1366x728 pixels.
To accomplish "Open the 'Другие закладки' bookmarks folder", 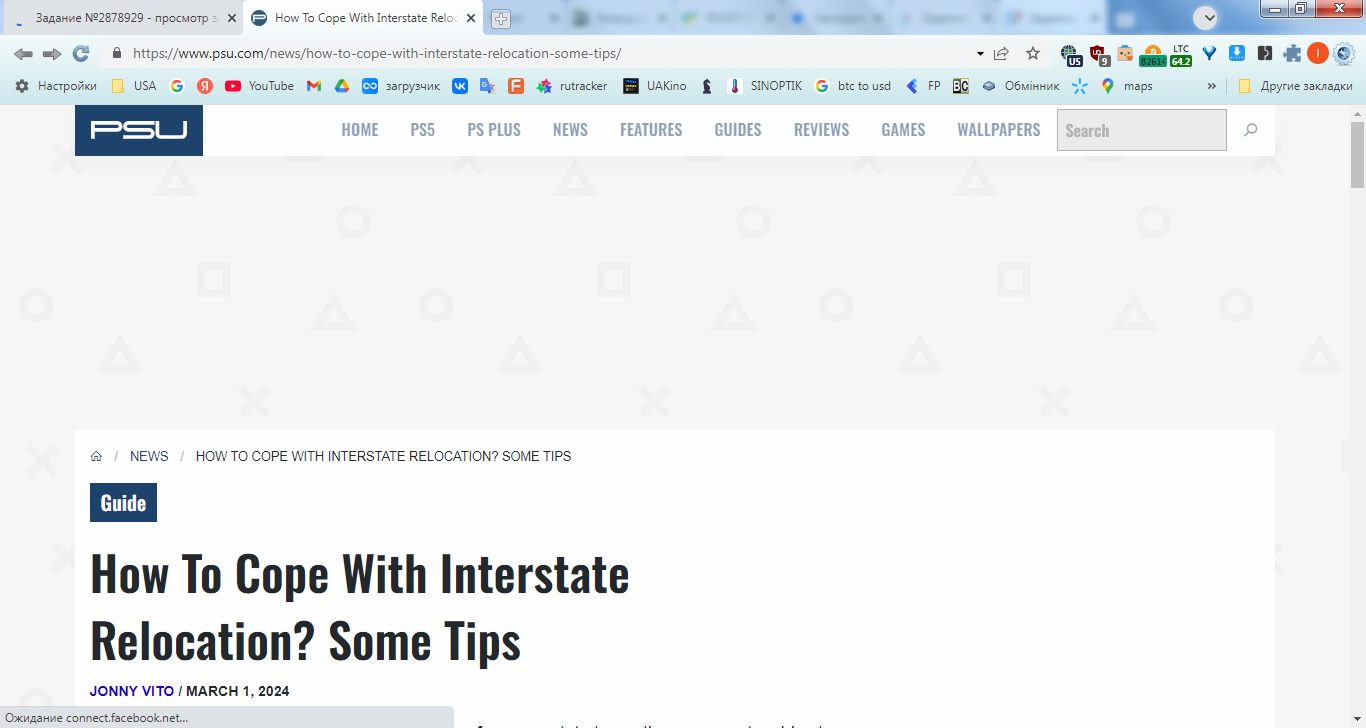I will point(1294,86).
